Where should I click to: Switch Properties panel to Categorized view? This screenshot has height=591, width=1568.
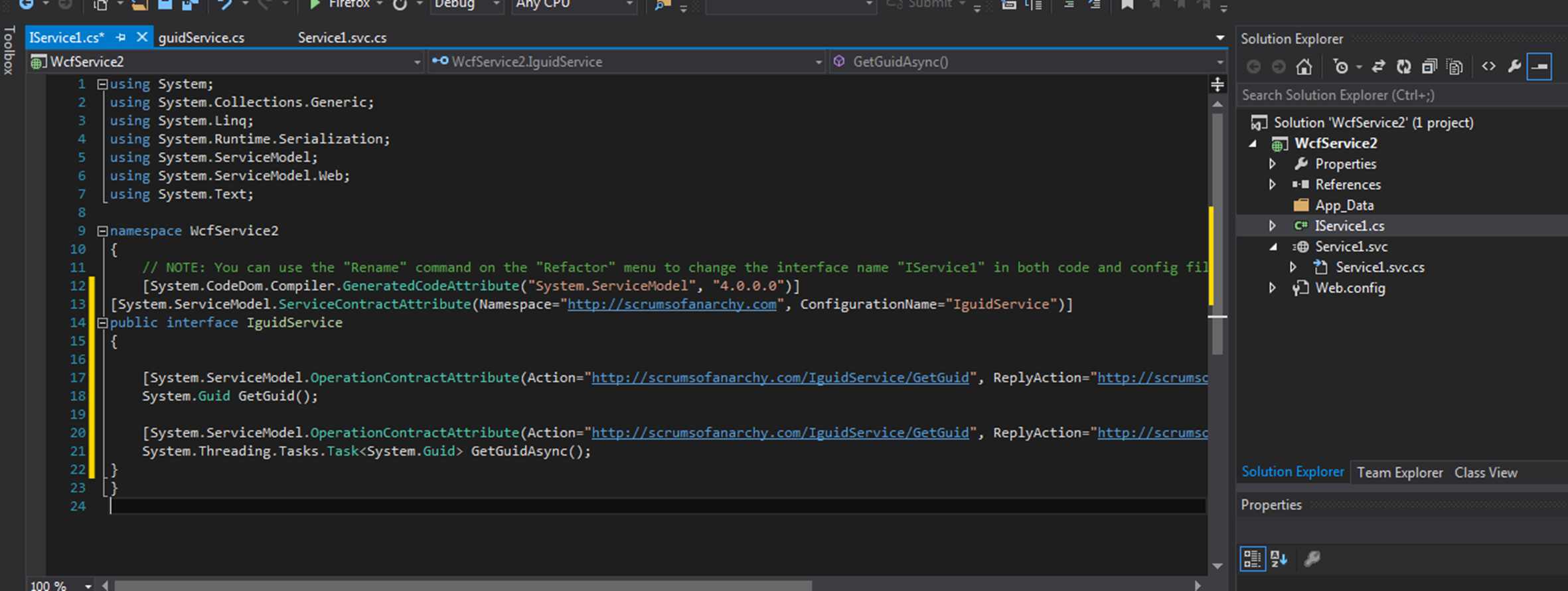tap(1253, 558)
